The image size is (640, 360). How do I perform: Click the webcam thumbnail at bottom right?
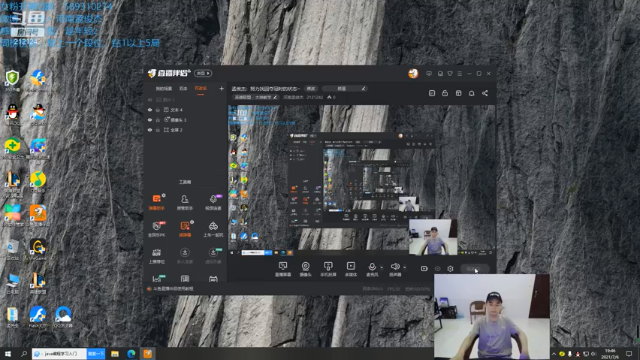(492, 316)
